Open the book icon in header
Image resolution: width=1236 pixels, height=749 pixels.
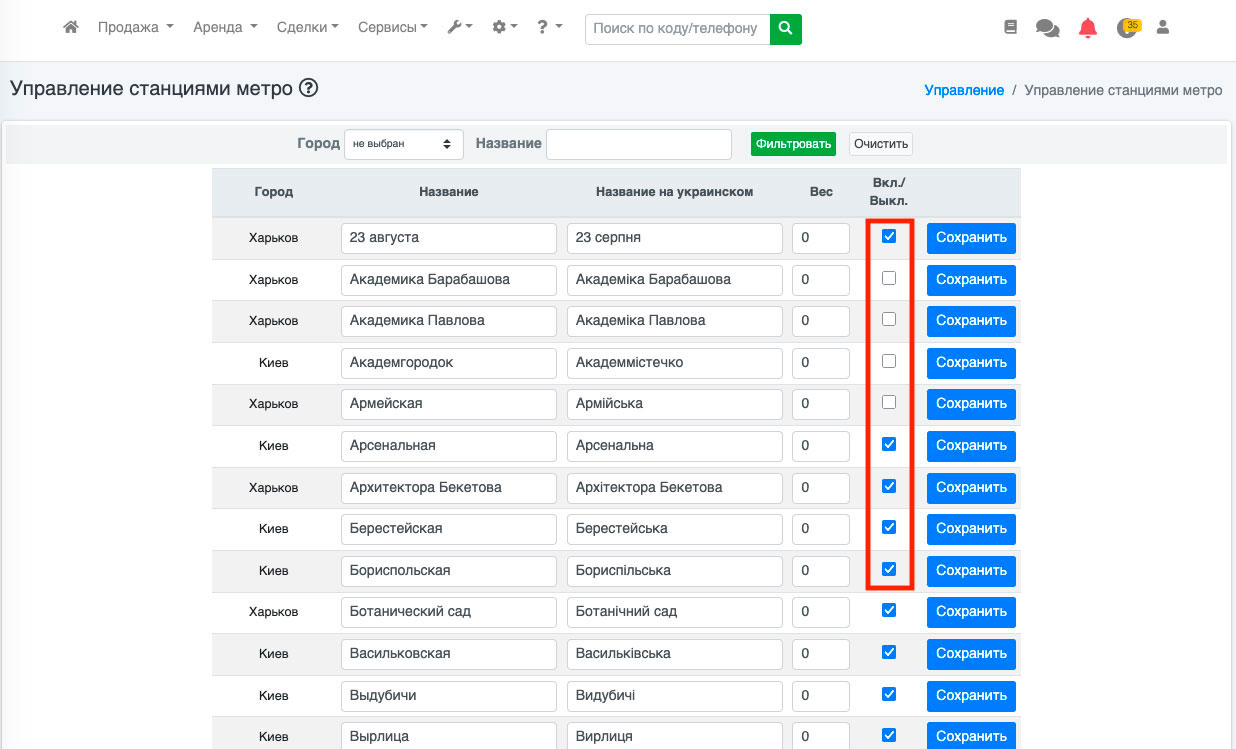(x=1010, y=28)
